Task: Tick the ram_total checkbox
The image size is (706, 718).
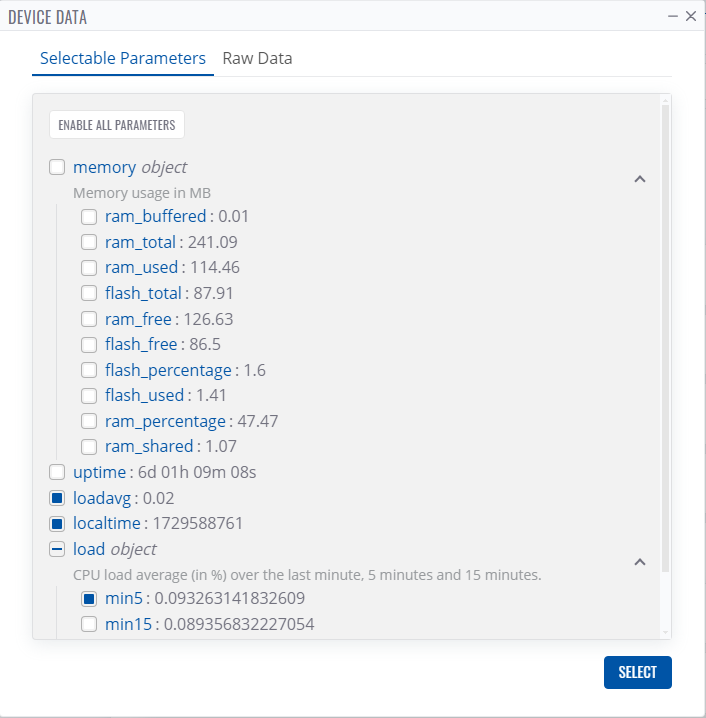Action: tap(89, 242)
